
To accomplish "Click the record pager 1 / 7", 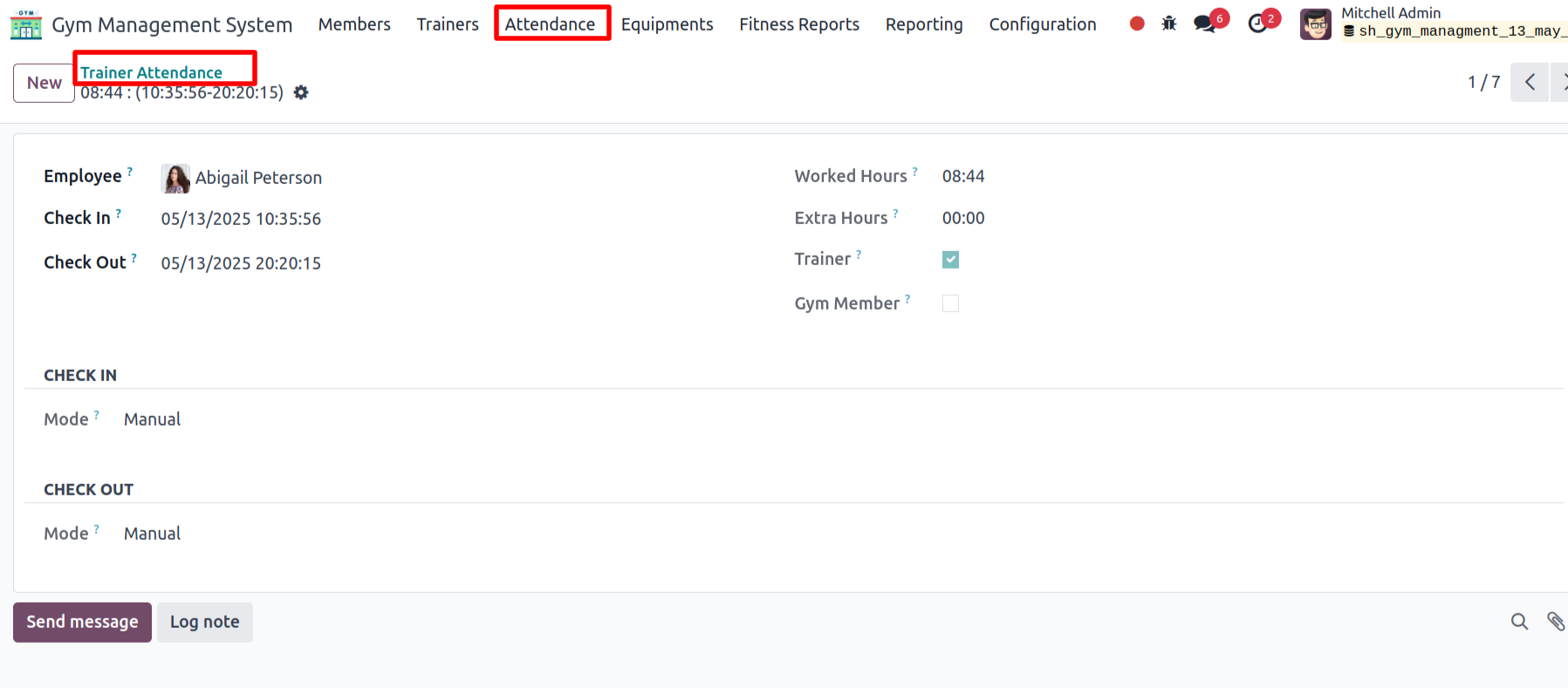I will pos(1483,82).
